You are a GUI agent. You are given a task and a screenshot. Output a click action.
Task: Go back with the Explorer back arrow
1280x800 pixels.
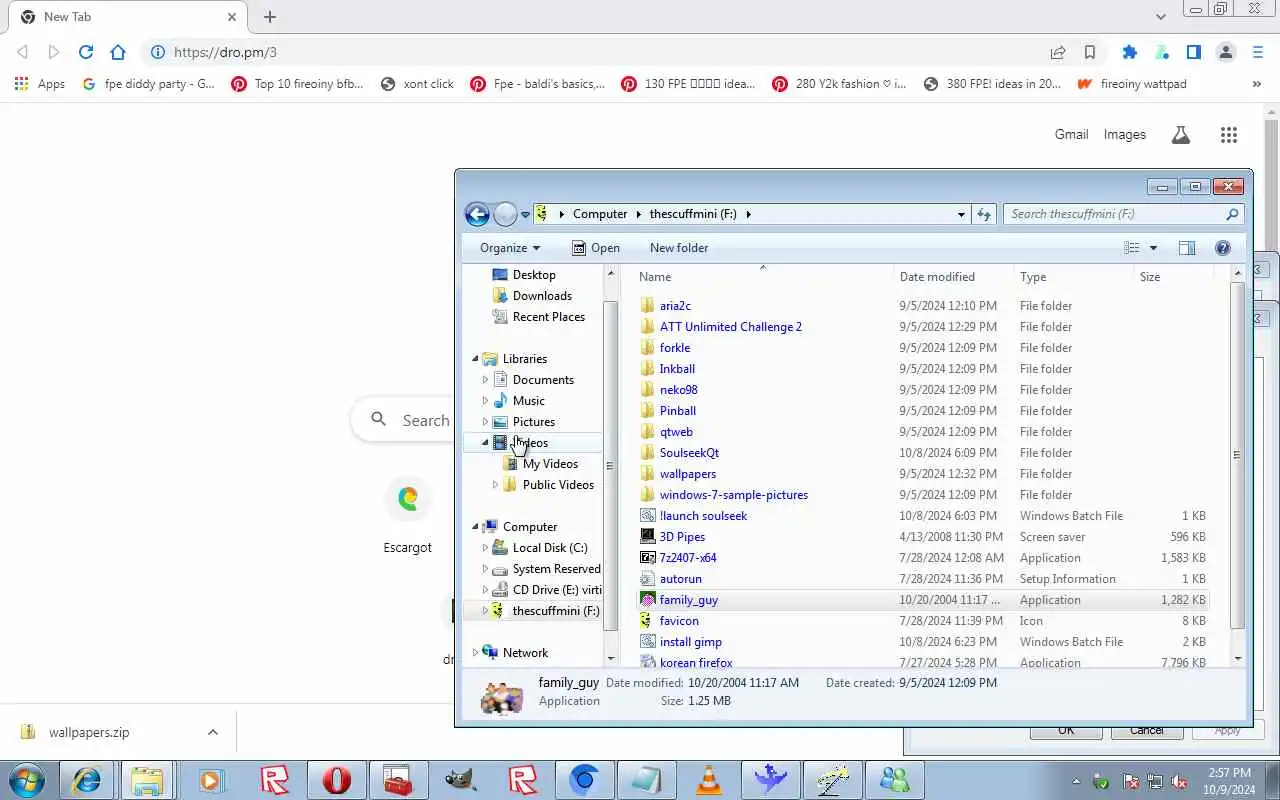pyautogui.click(x=477, y=214)
